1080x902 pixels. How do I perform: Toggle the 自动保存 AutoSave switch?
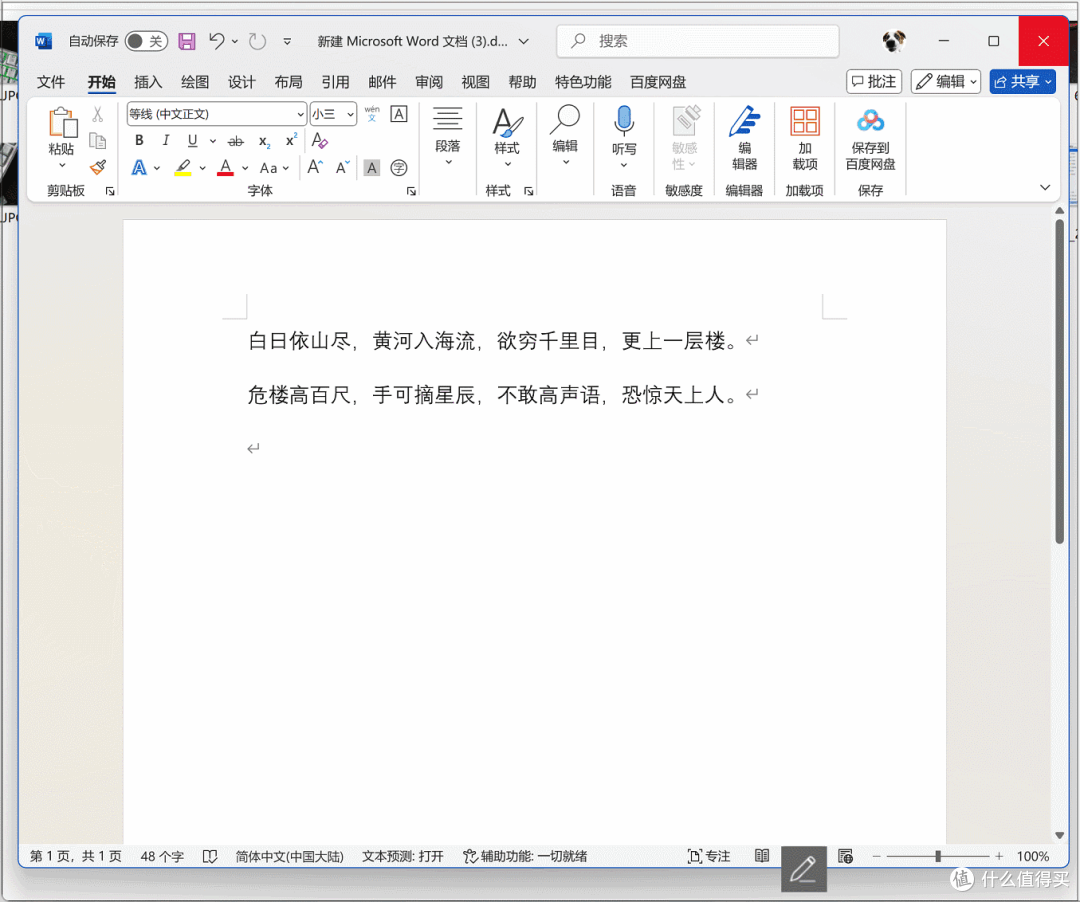pyautogui.click(x=146, y=41)
